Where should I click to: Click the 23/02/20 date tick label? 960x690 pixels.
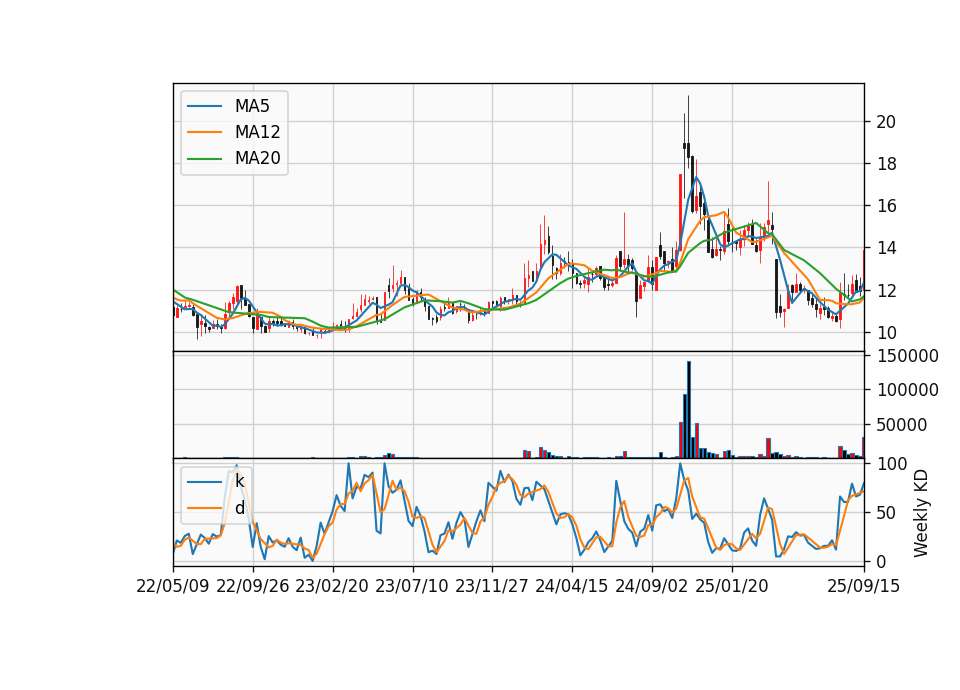pos(332,586)
